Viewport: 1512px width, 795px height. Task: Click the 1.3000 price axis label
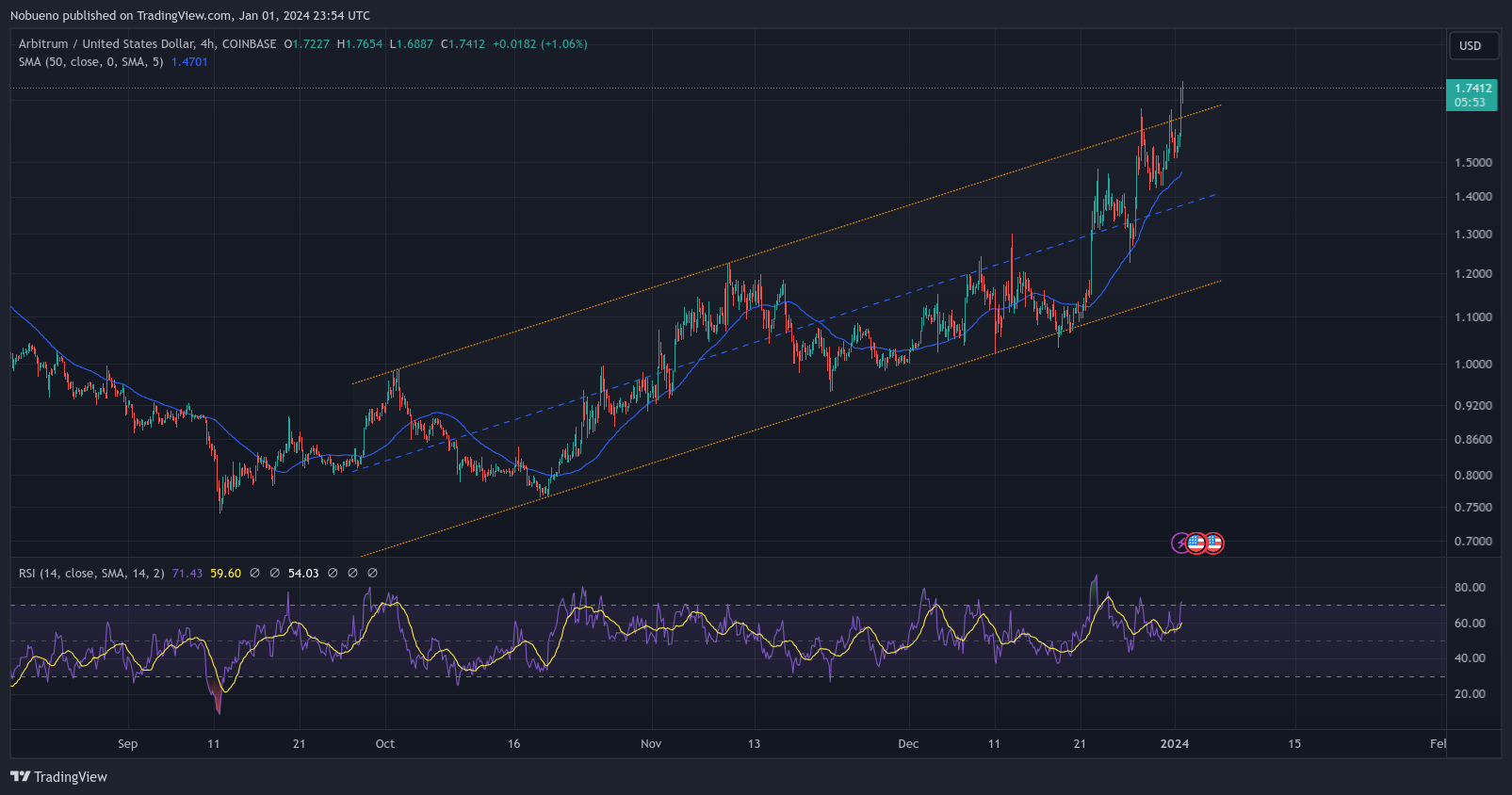[1473, 235]
